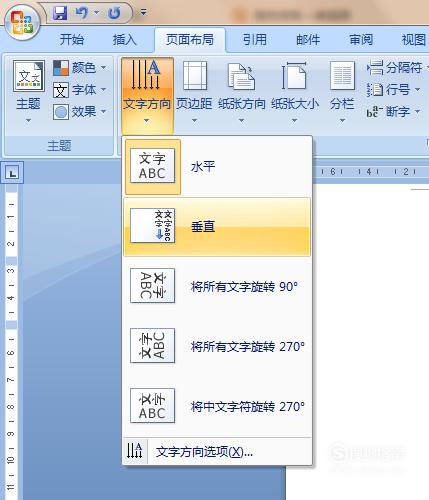Screen dimensions: 429x500
Task: Open the 邮件 tab
Action: click(x=308, y=40)
